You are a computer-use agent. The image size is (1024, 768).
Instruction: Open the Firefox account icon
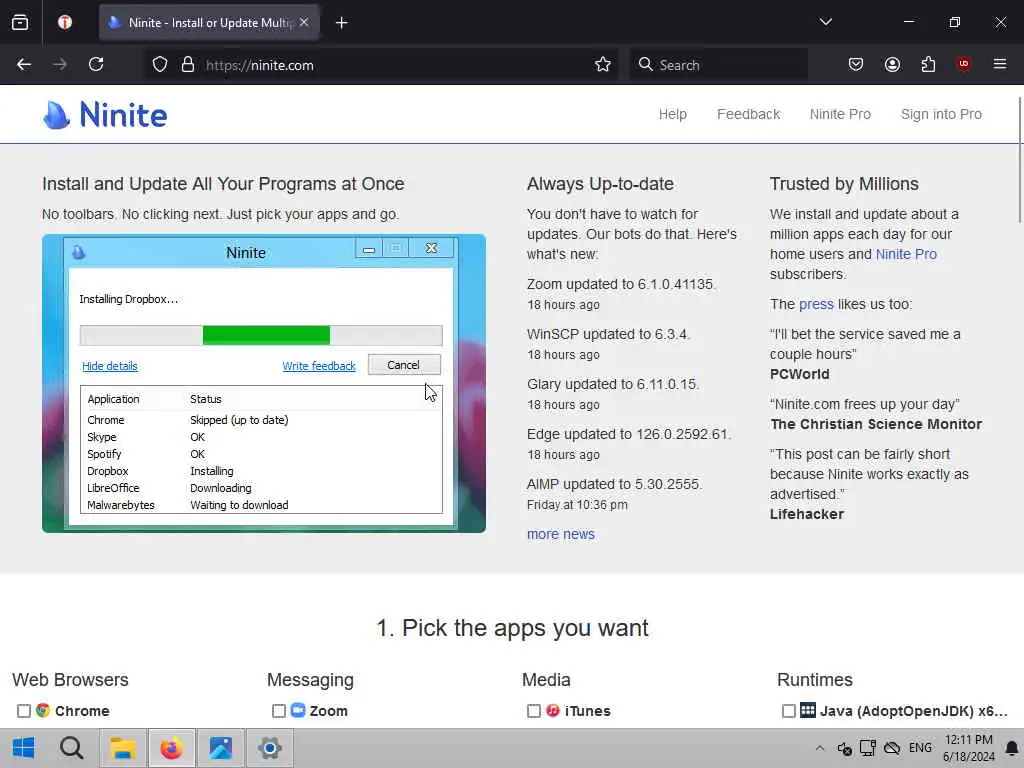(892, 65)
